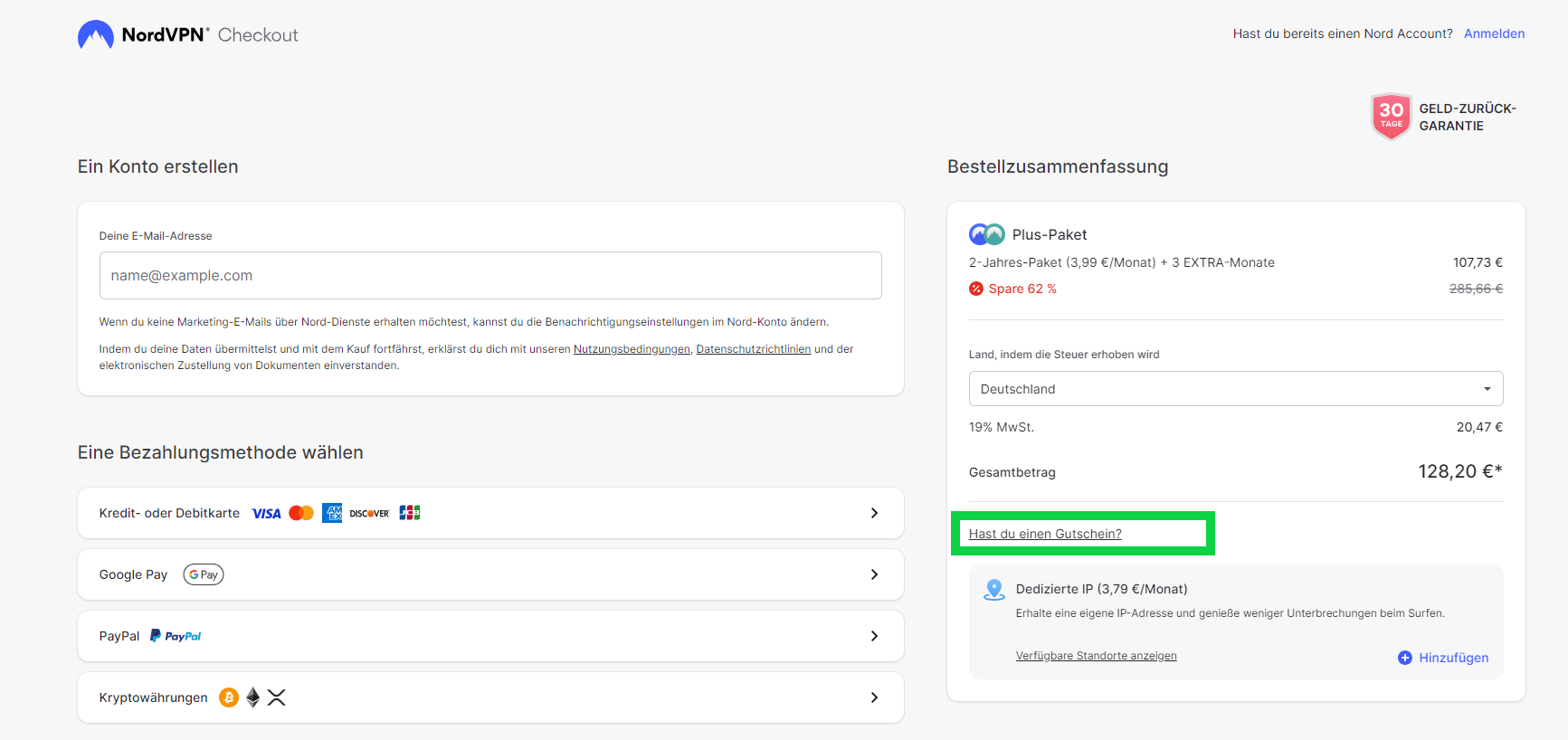Click the 107,73 € plan price
Image resolution: width=1568 pixels, height=740 pixels.
(x=1478, y=262)
